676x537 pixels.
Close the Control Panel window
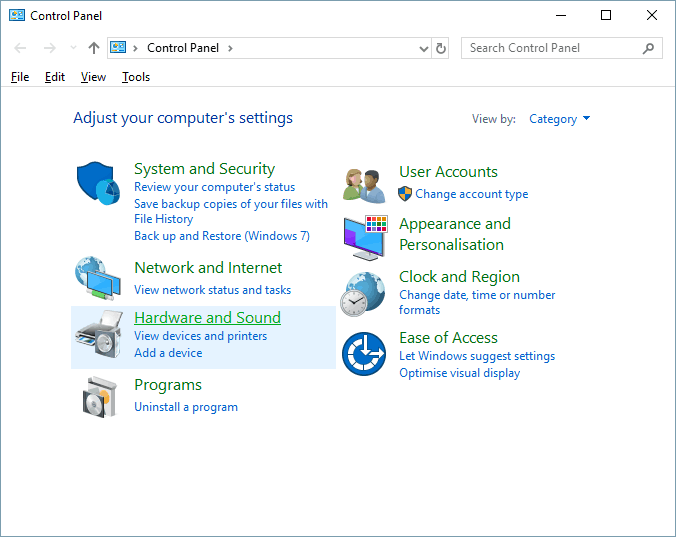651,16
